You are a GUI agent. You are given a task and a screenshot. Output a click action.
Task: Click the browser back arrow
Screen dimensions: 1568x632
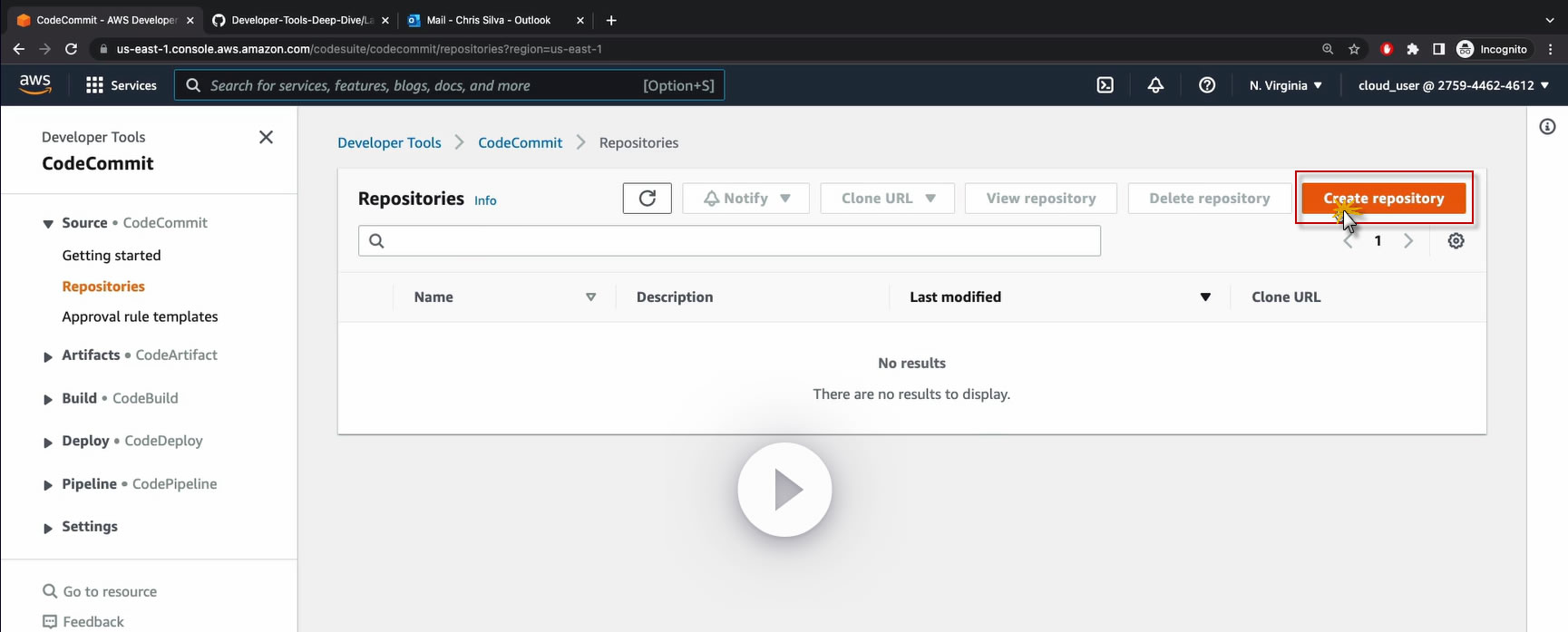pos(18,49)
